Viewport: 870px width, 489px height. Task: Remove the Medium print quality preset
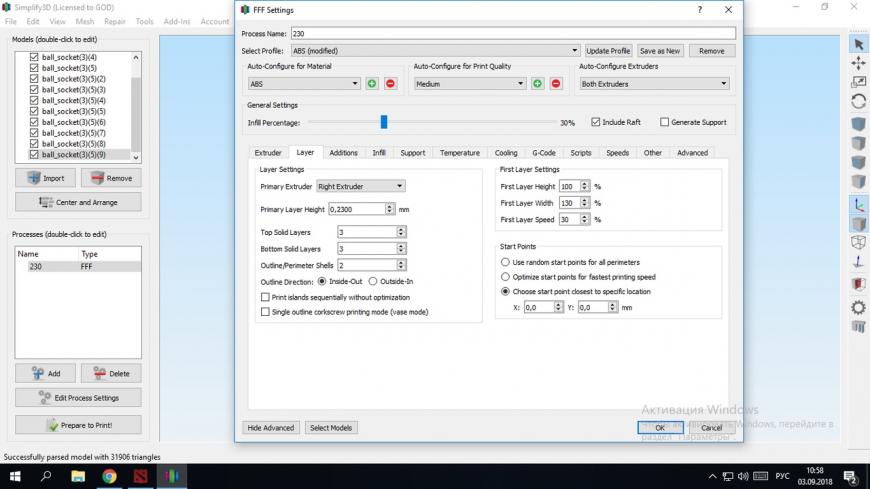(555, 84)
